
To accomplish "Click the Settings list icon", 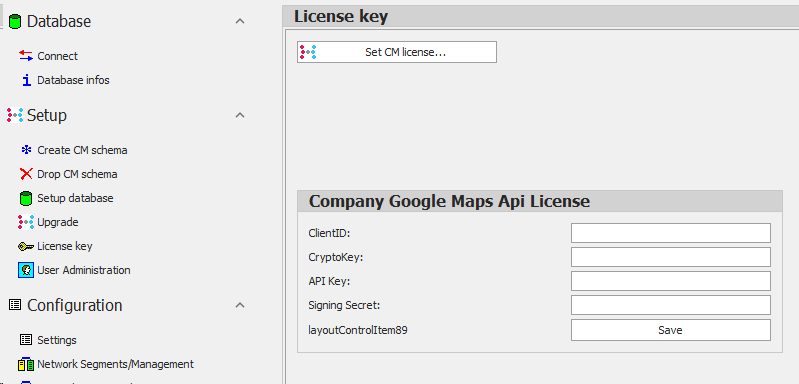I will [26, 340].
